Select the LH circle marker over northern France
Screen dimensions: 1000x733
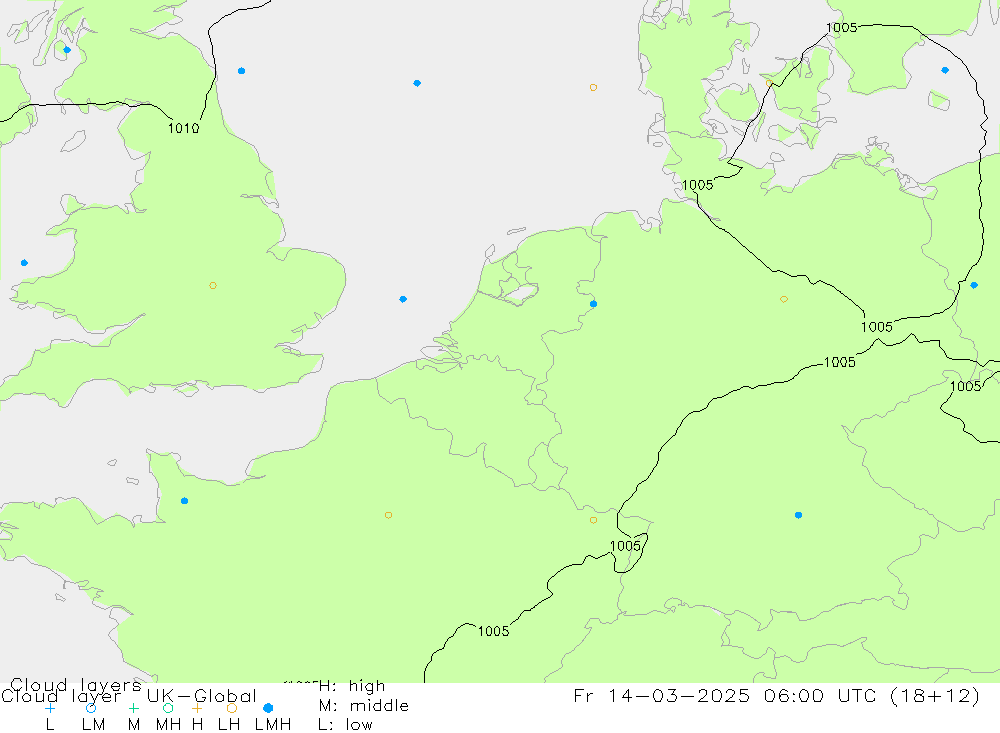(x=388, y=515)
